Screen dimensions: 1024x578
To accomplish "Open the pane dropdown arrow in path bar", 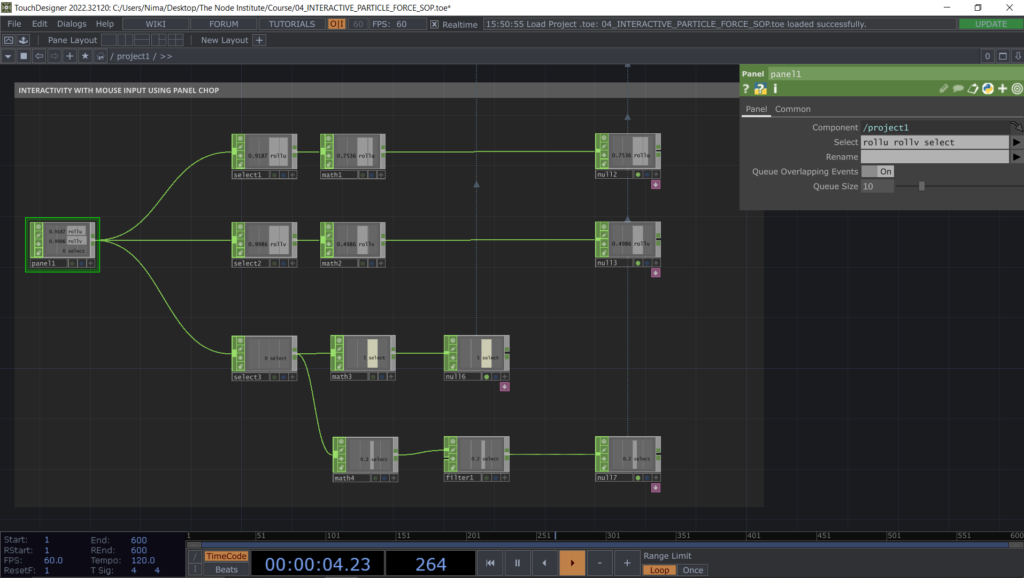I will pyautogui.click(x=8, y=56).
